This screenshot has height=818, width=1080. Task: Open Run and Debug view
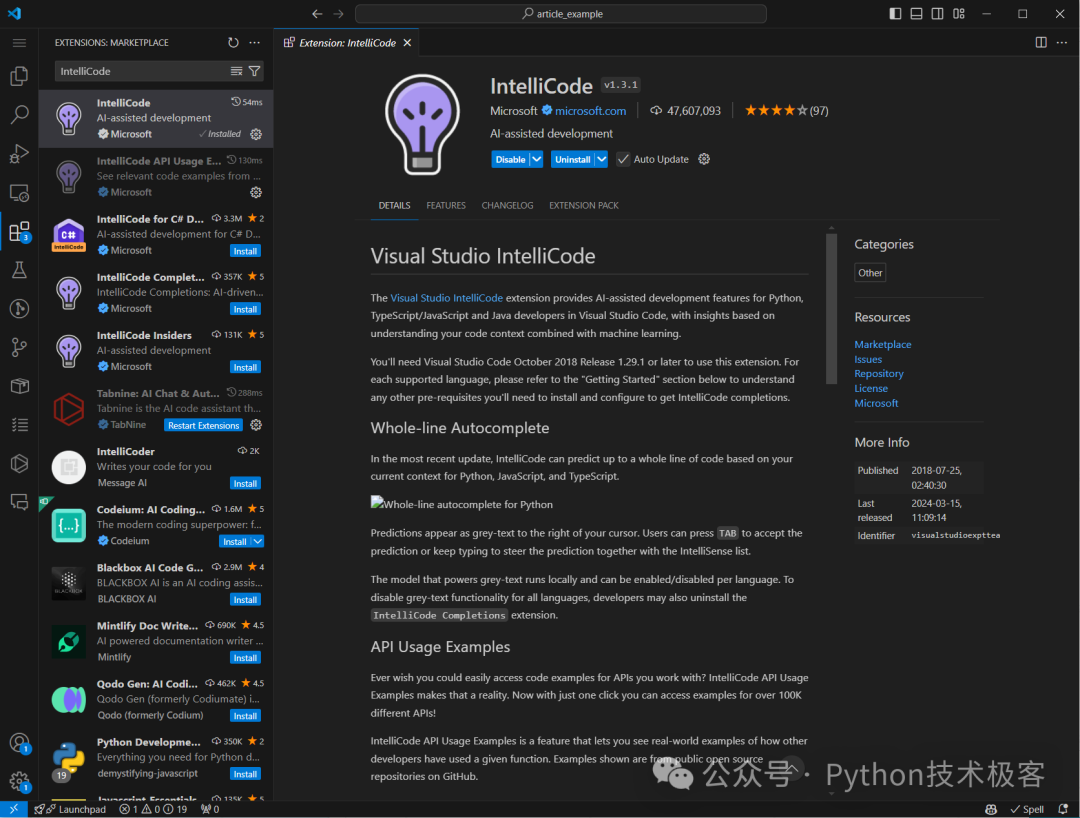coord(19,154)
